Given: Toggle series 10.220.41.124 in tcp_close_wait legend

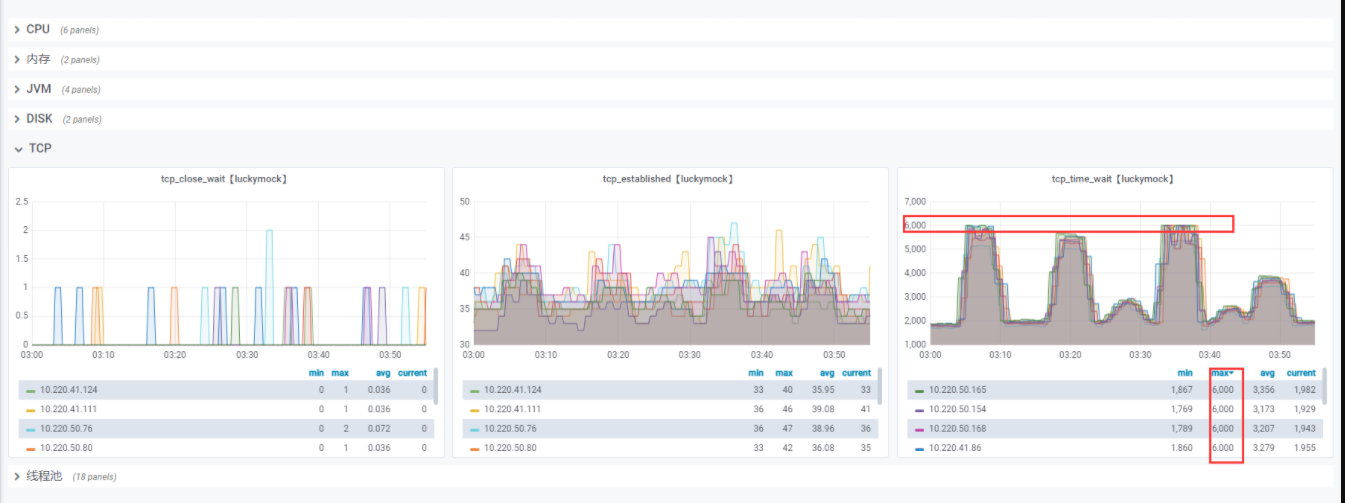Looking at the screenshot, I should pos(68,390).
